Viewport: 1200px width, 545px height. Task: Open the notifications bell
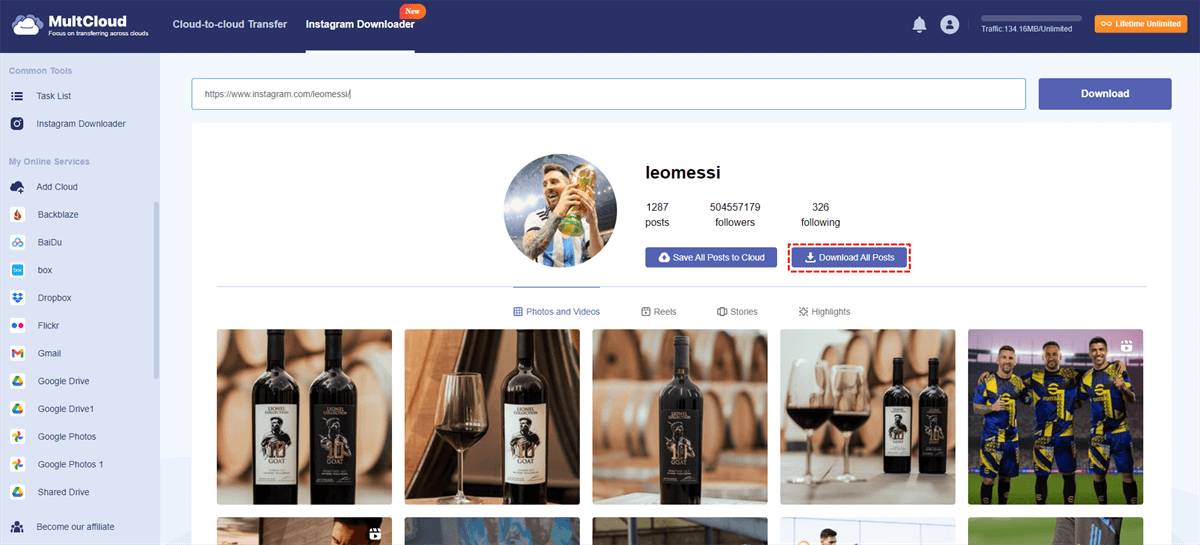(919, 25)
